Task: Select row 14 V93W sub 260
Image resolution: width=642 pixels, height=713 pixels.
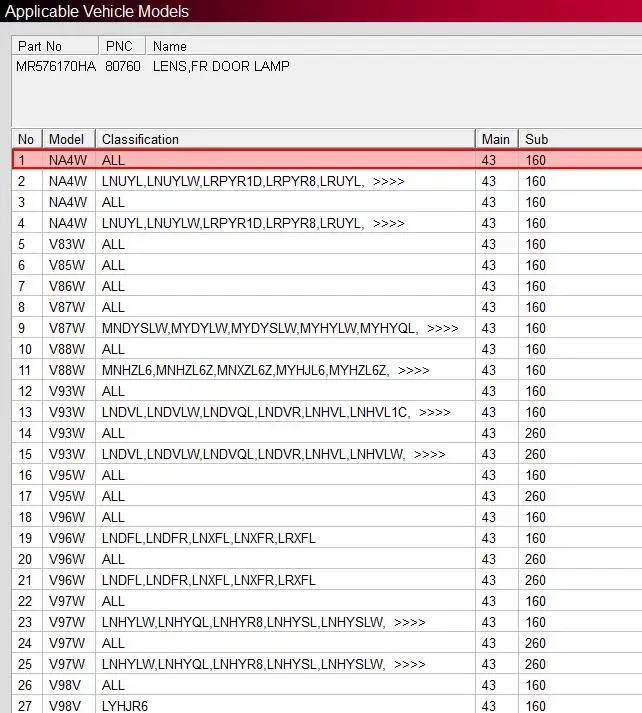Action: click(327, 433)
